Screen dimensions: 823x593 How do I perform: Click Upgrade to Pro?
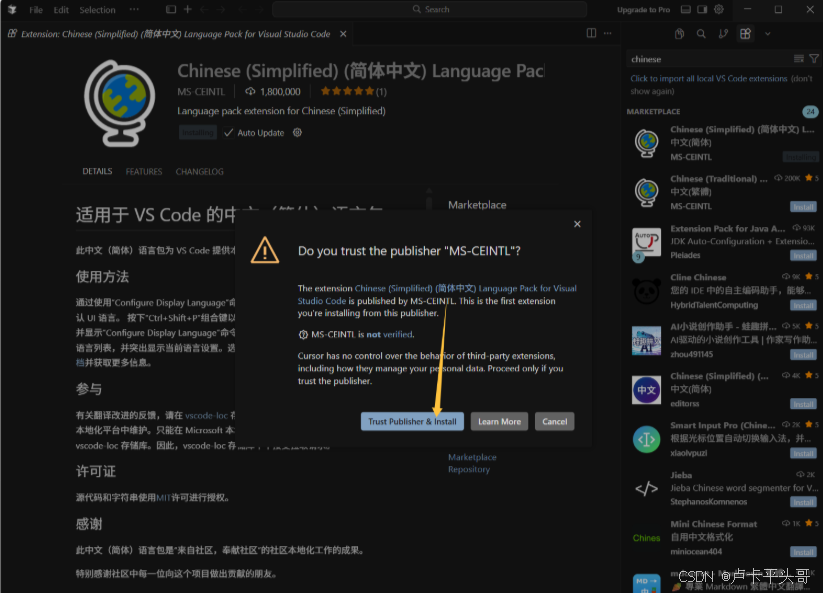643,9
